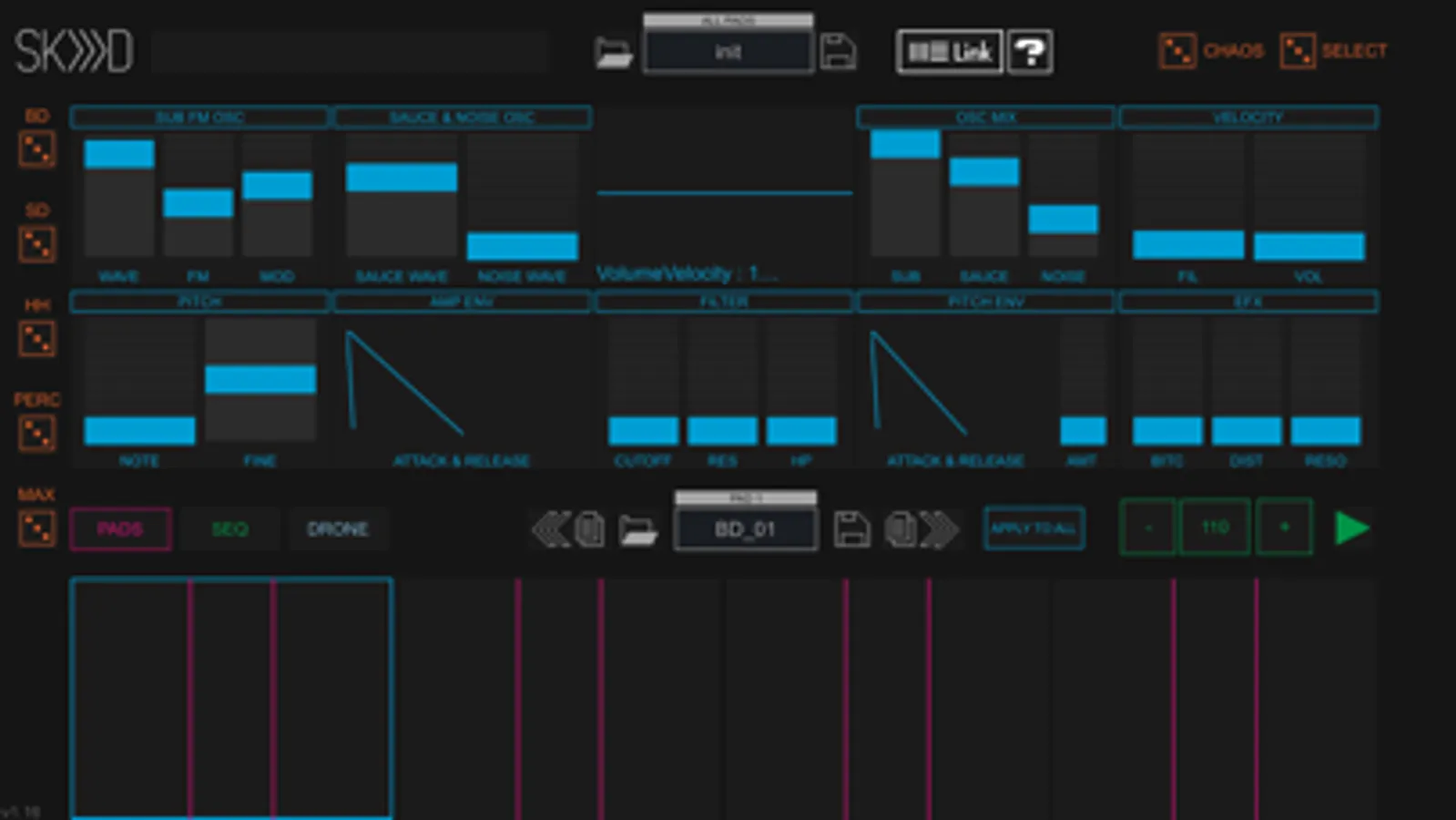
Task: Randomize PERC with its dice icon
Action: (36, 434)
